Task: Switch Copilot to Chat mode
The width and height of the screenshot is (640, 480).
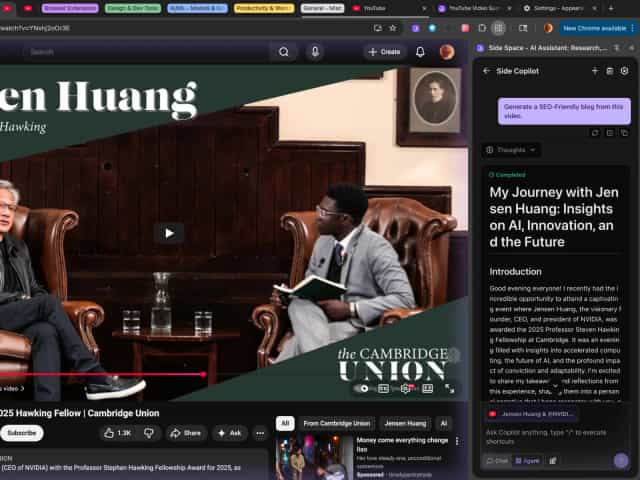Action: tap(497, 461)
